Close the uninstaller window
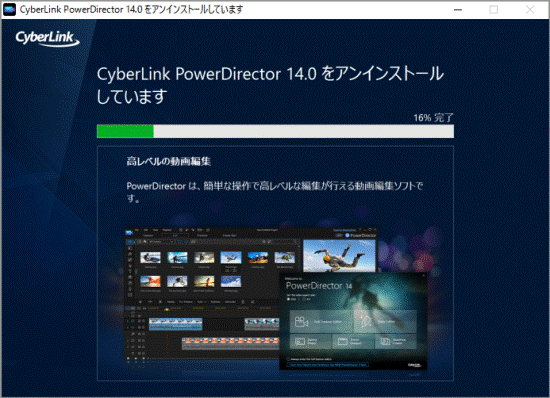Image resolution: width=550 pixels, height=398 pixels. tap(530, 9)
